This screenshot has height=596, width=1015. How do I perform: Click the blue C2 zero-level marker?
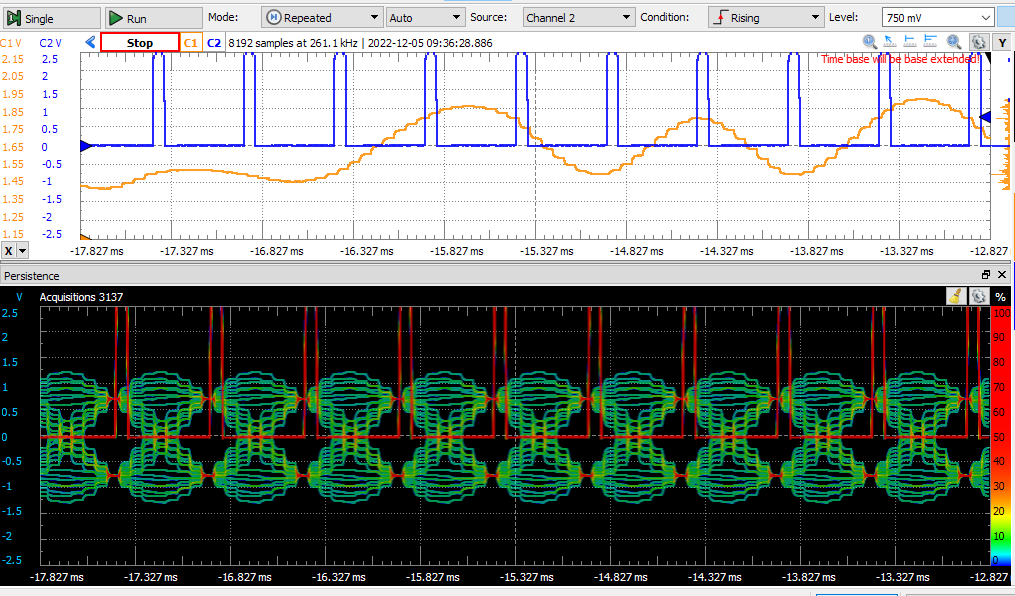(x=86, y=146)
